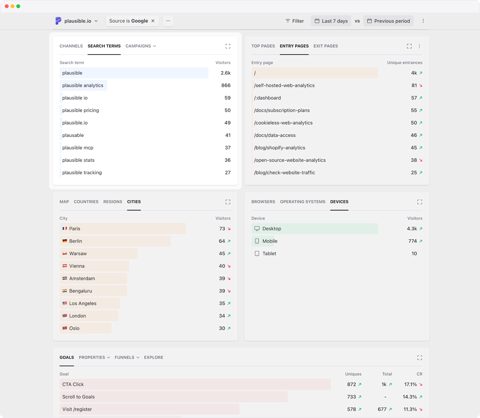Viewport: 480px width, 418px height.
Task: Open the entry pages panel three-dot menu
Action: click(419, 46)
